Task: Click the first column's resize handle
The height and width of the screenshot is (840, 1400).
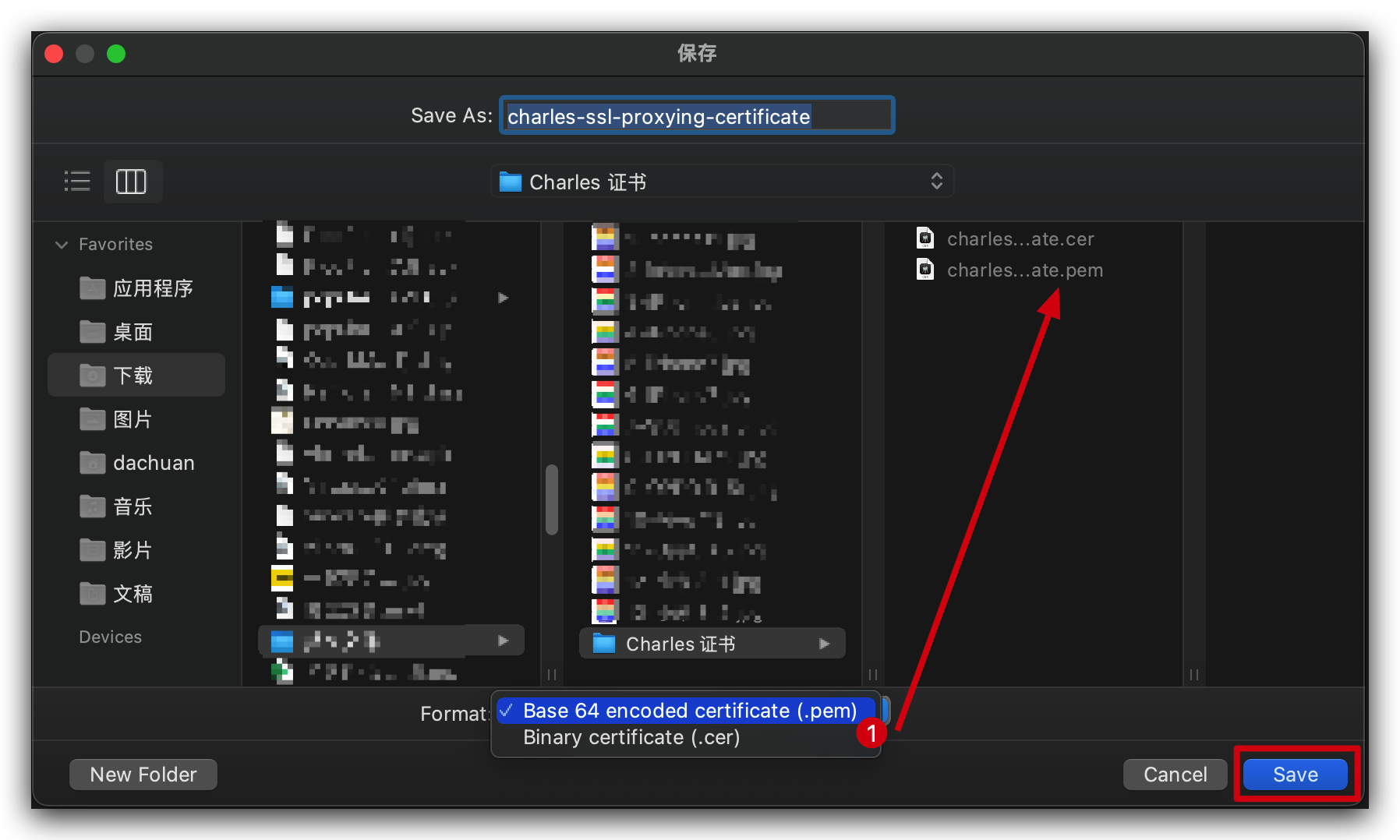Action: [552, 675]
